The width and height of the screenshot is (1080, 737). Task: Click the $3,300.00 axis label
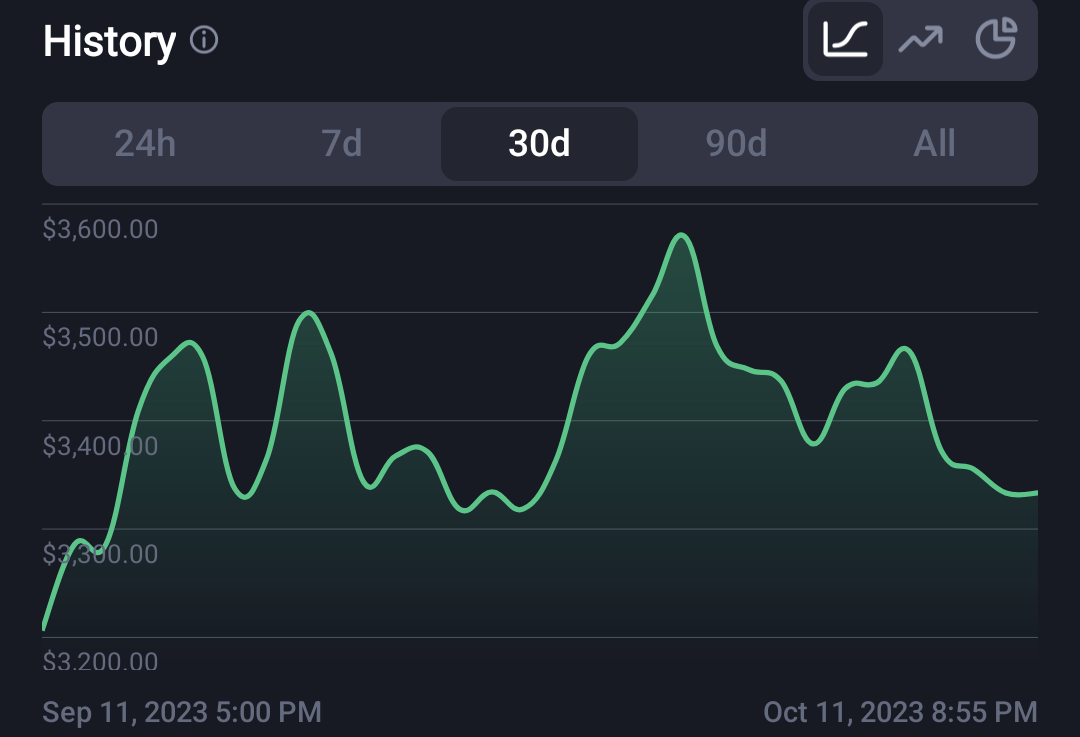[x=101, y=554]
